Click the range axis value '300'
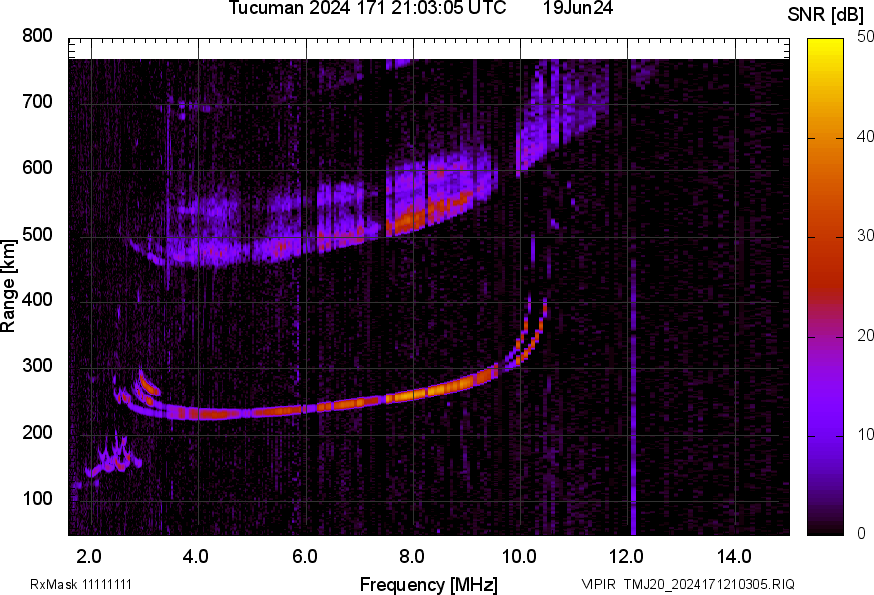This screenshot has width=874, height=595. [37, 366]
